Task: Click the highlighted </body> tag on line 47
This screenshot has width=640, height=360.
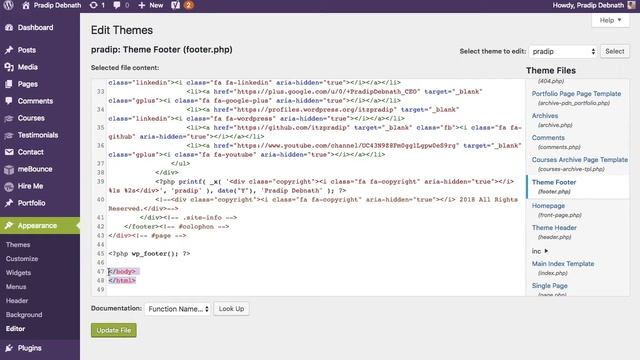Action: [122, 271]
